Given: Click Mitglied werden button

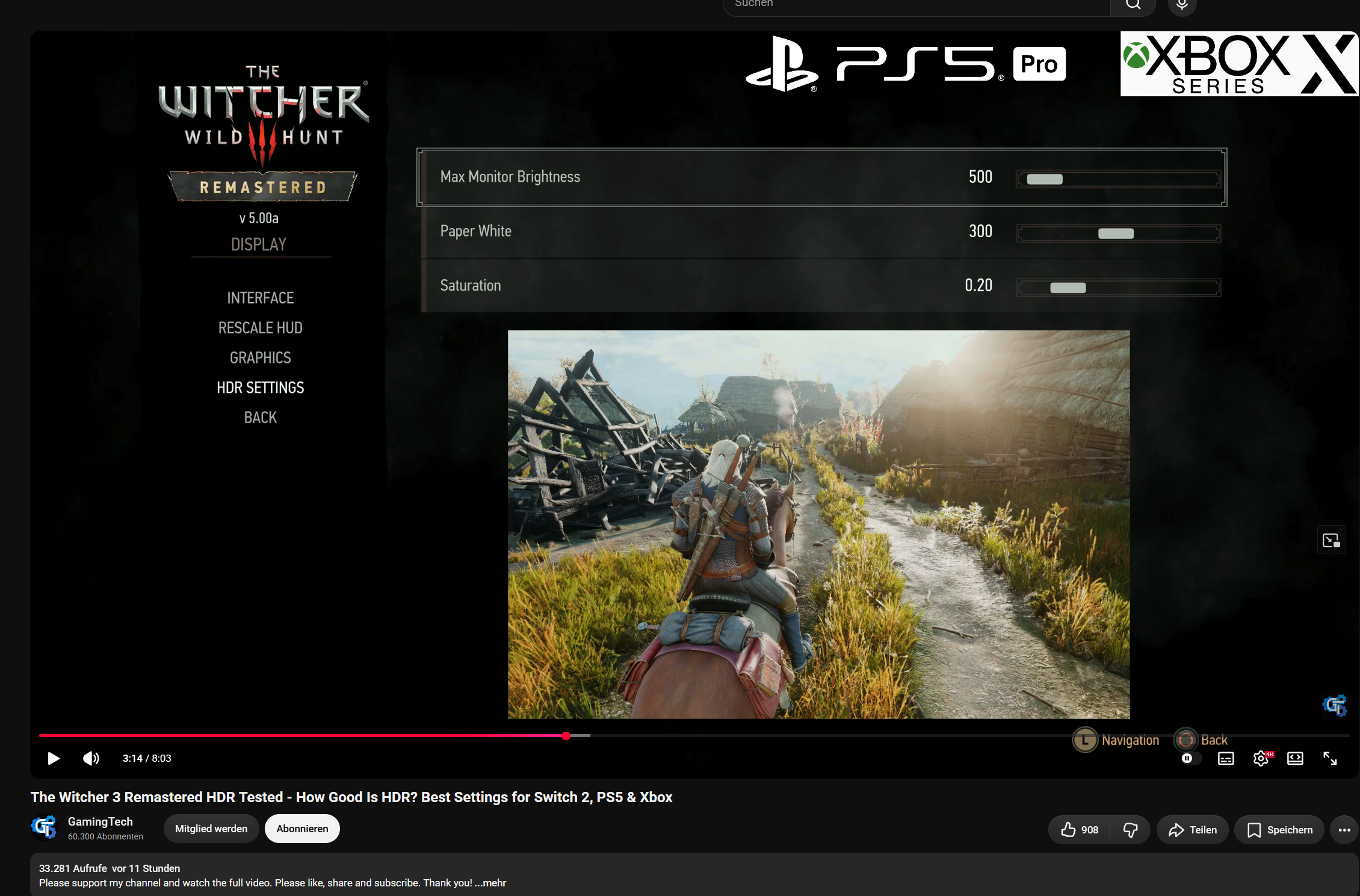Looking at the screenshot, I should (211, 829).
